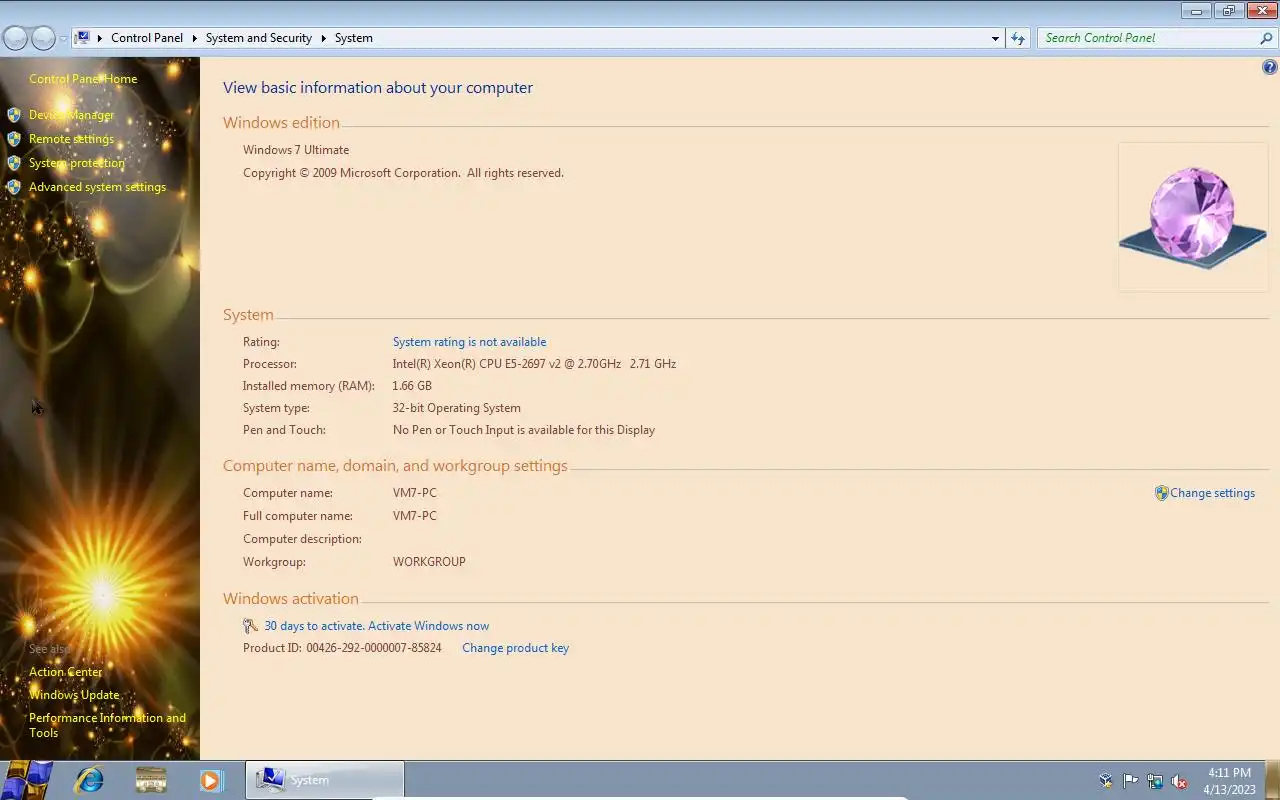Click the muted volume tray icon
Viewport: 1280px width, 800px height.
(1180, 781)
